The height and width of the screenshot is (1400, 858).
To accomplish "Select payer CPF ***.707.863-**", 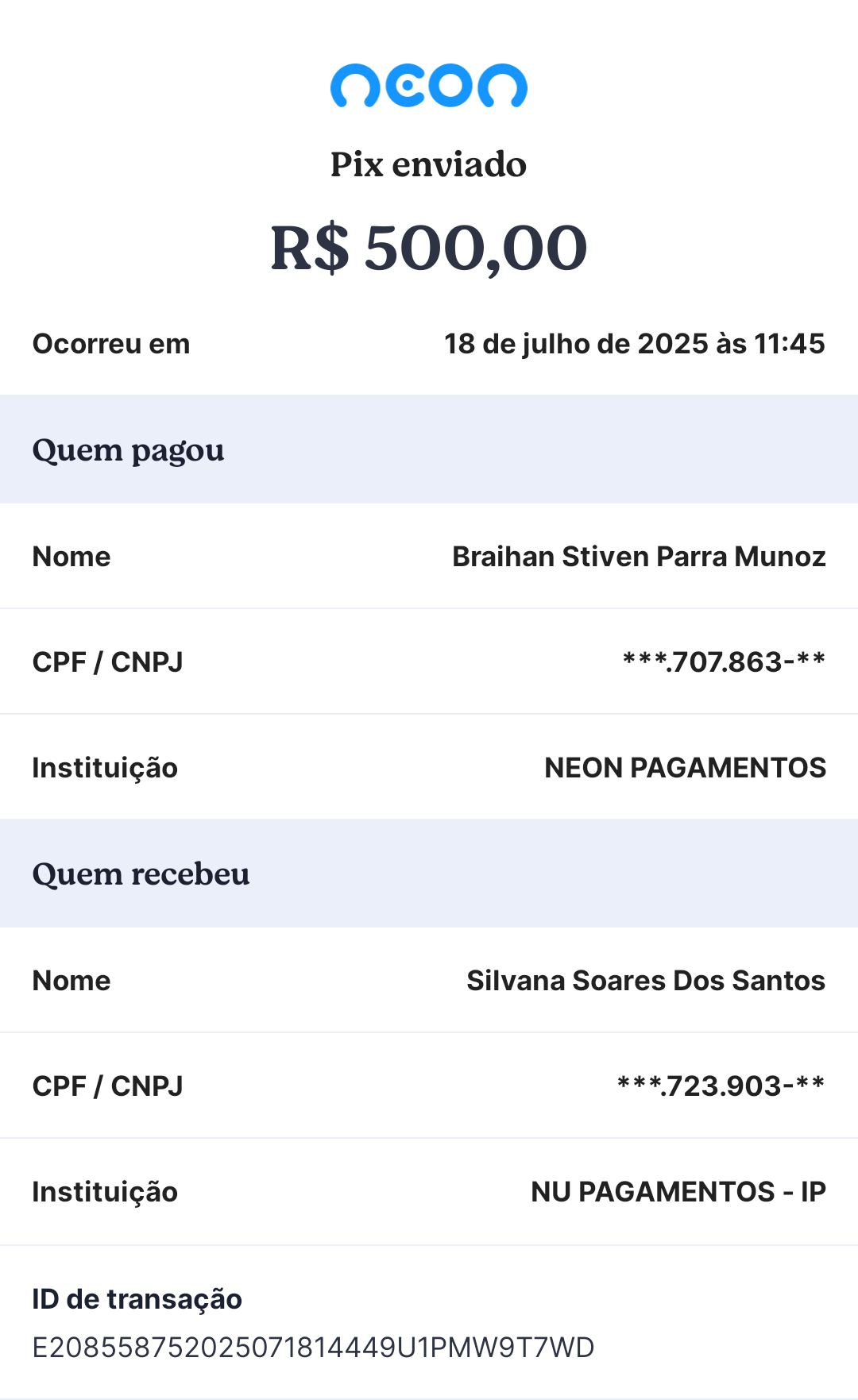I will point(724,661).
